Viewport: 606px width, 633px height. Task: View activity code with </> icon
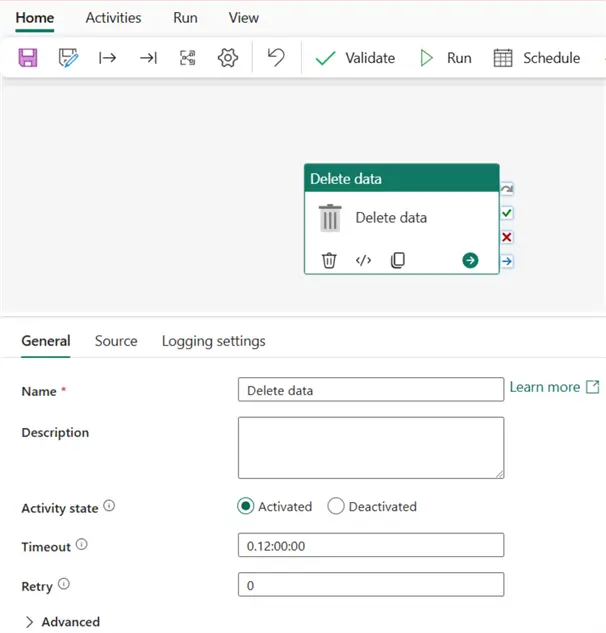(x=363, y=260)
